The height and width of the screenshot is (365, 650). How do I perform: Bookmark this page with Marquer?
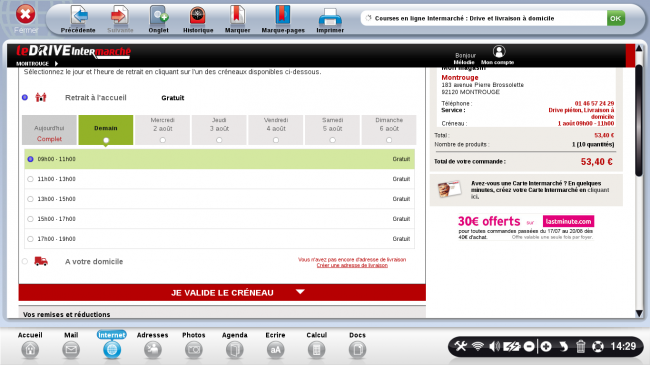[x=238, y=19]
